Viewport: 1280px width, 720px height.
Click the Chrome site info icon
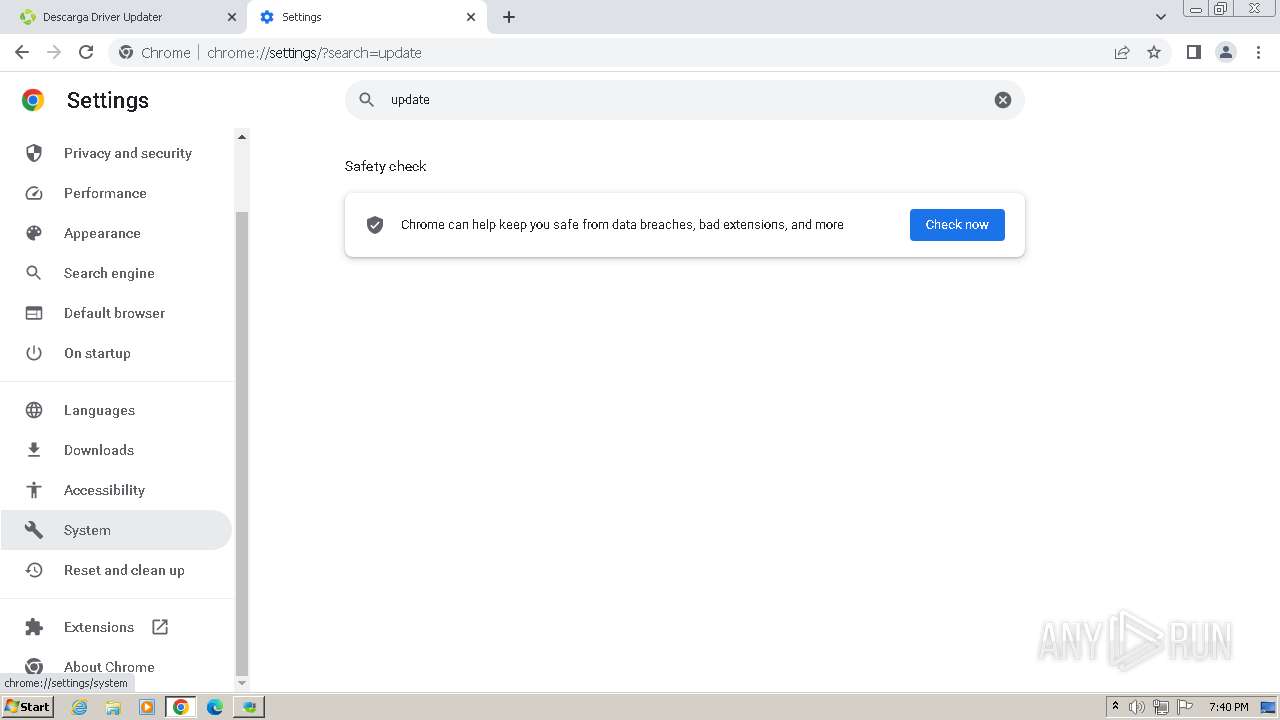coord(126,52)
